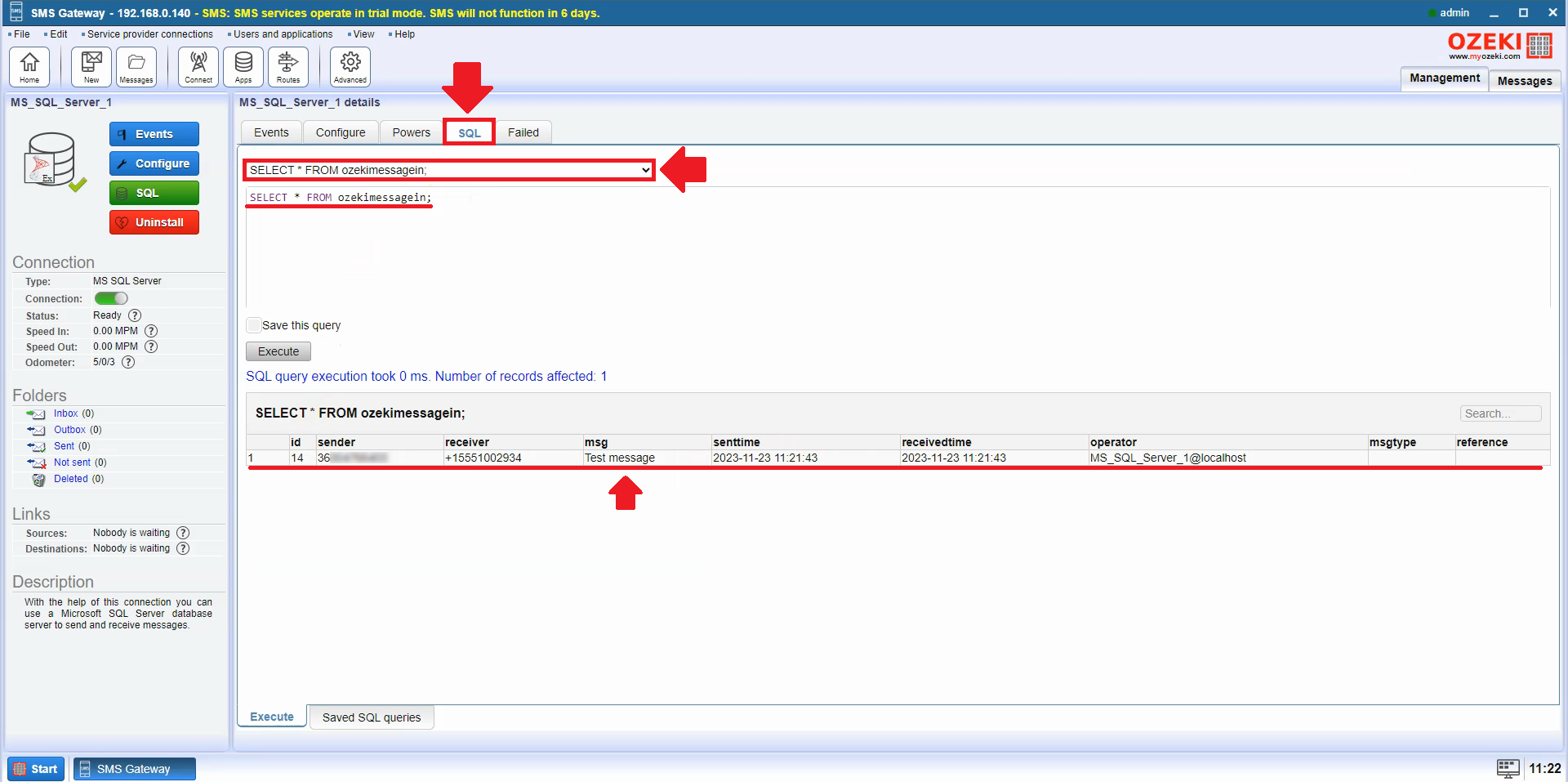Open the Messages folder toolbar icon
Screen dimensions: 1568x782
pos(136,66)
